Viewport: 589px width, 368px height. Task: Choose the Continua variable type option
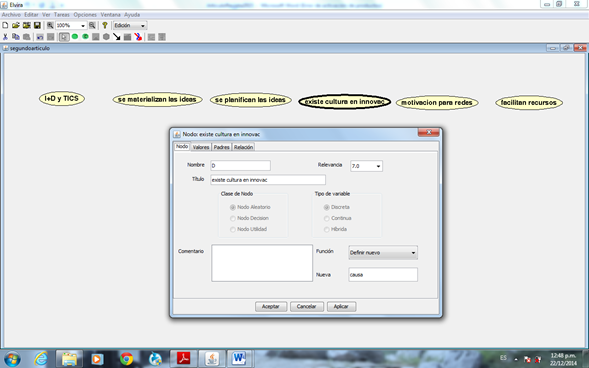click(326, 218)
